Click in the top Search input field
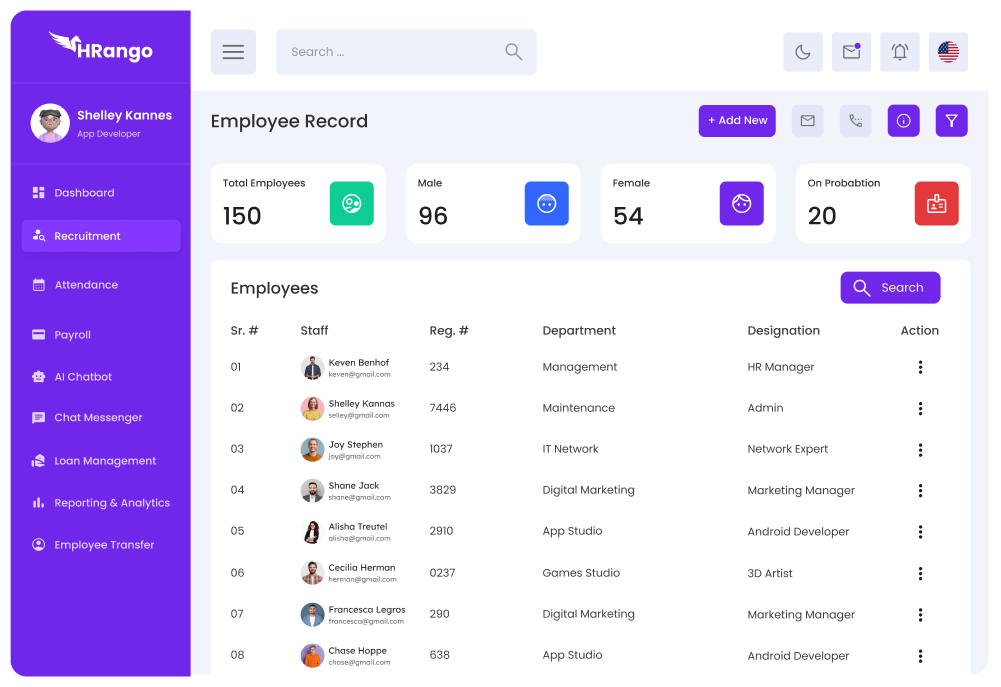The width and height of the screenshot is (1001, 687). [390, 52]
